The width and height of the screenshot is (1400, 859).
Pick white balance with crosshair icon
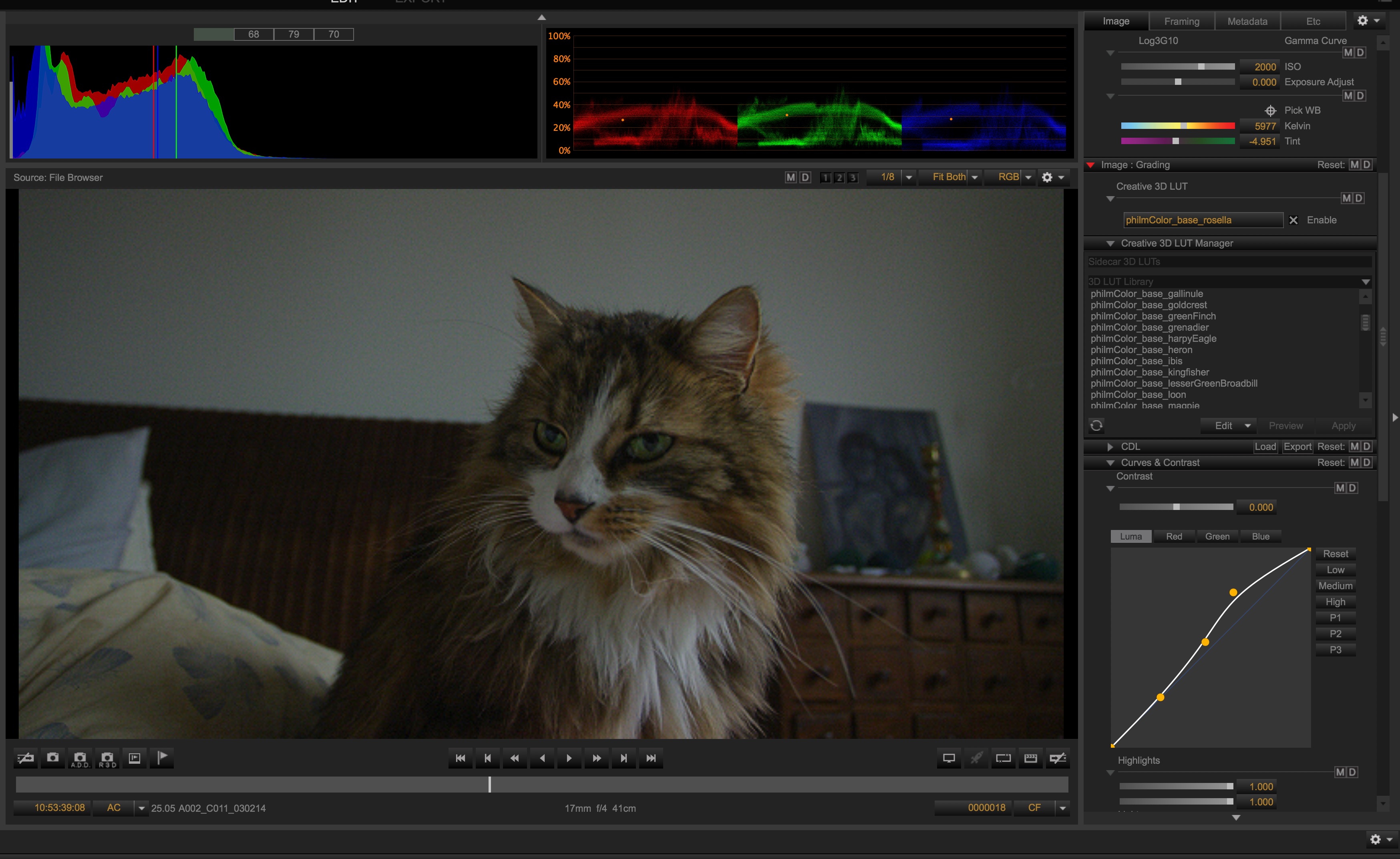[1270, 110]
